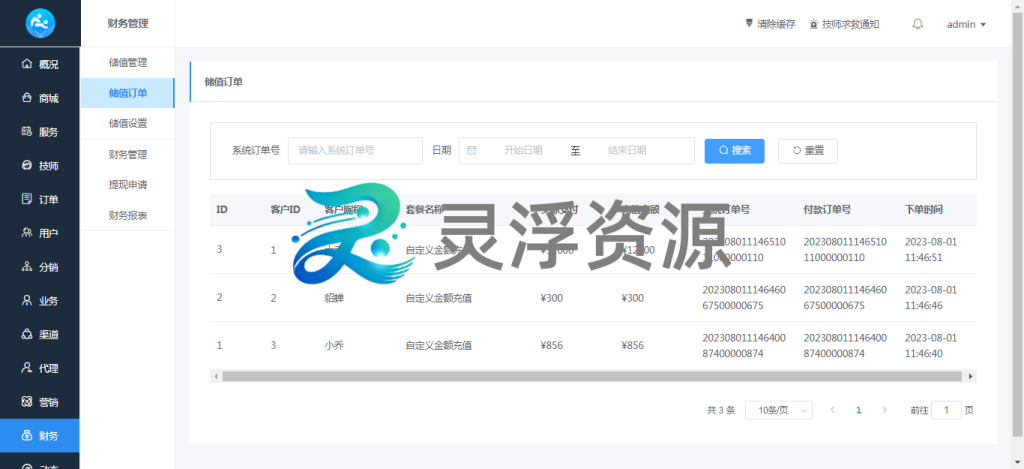
Task: Open 用户 in left sidebar
Action: [40, 233]
